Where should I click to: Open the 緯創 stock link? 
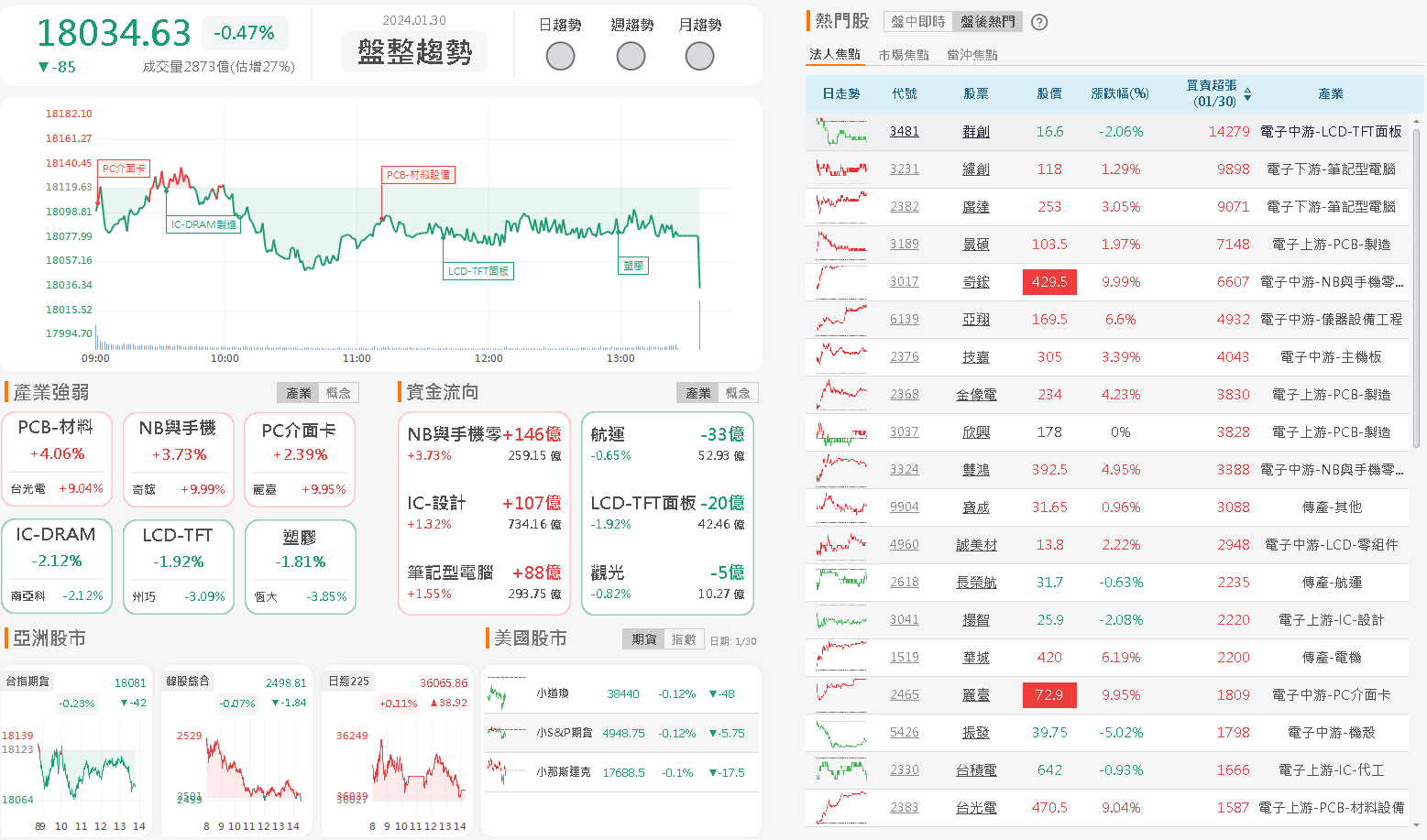[x=976, y=169]
